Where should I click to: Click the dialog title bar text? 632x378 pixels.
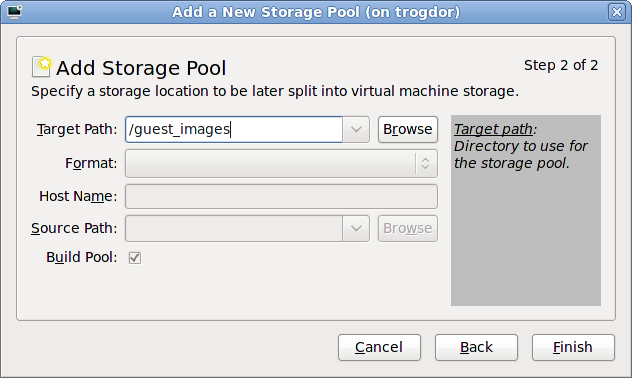316,12
